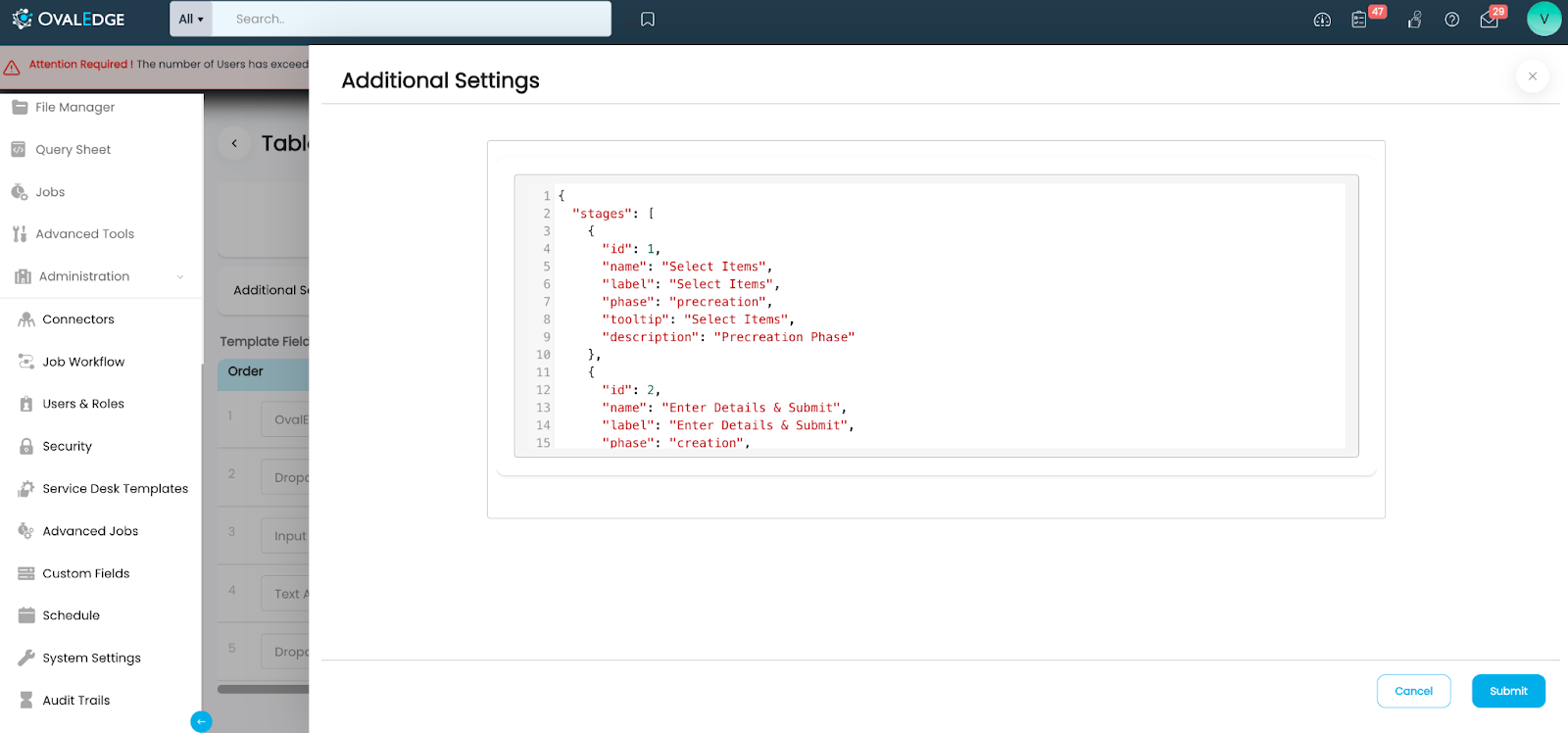1568x733 pixels.
Task: Click the Query Sheet icon
Action: (19, 149)
